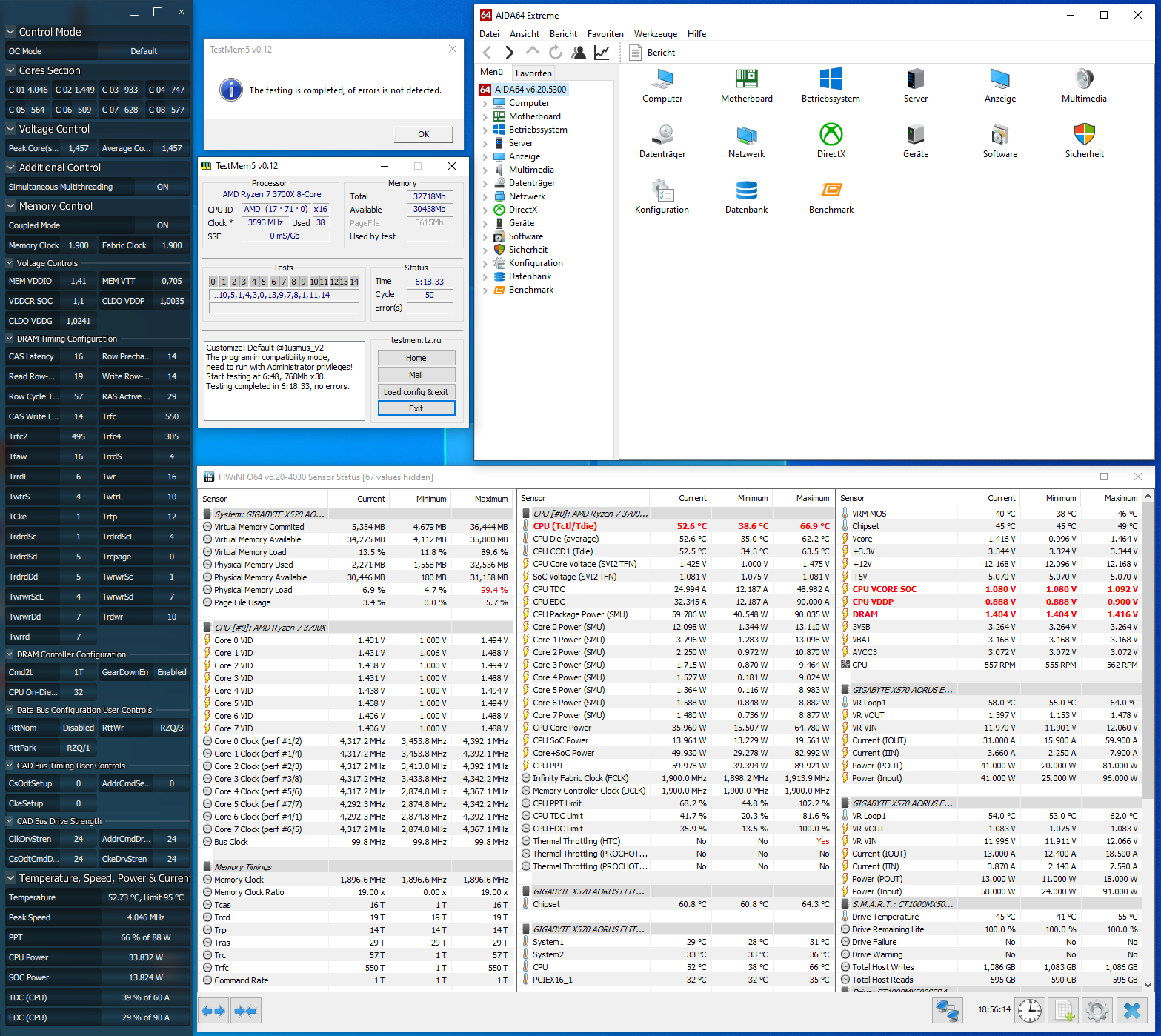Toggle RttNom Disabled setting
Image resolution: width=1161 pixels, height=1036 pixels.
[x=79, y=728]
